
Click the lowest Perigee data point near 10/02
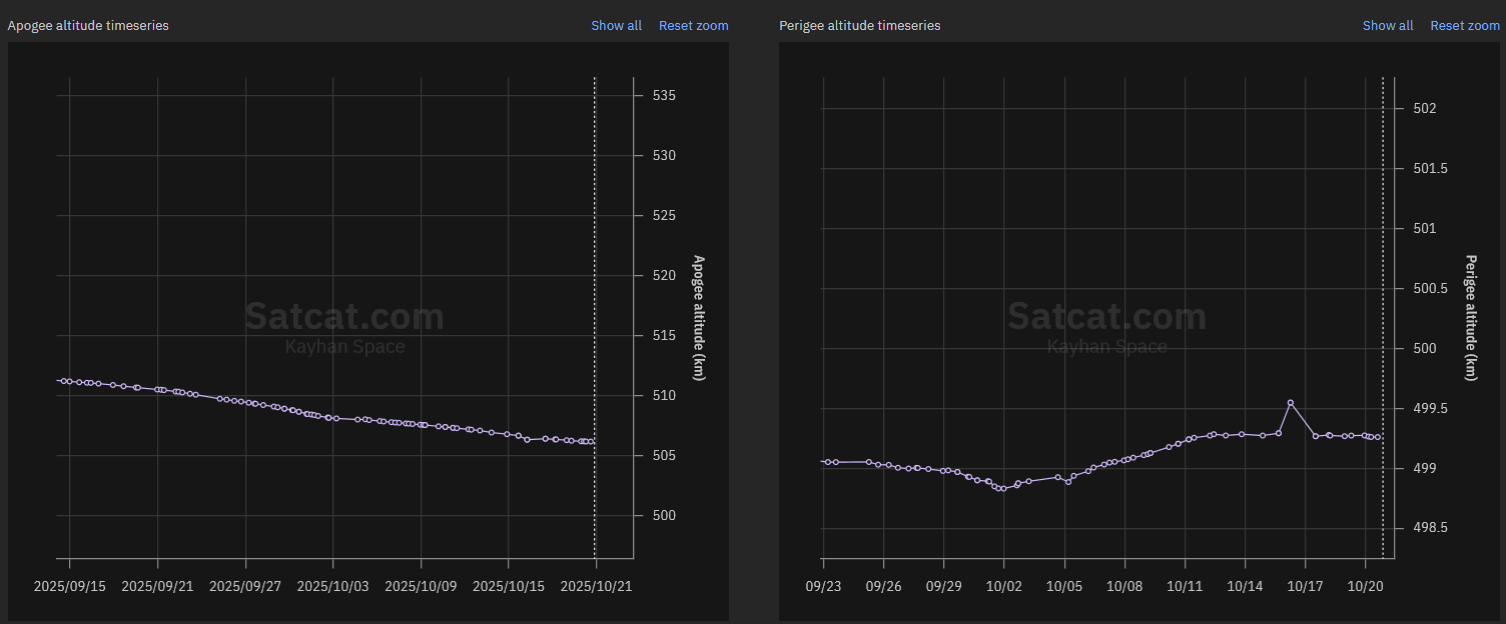click(x=1002, y=488)
